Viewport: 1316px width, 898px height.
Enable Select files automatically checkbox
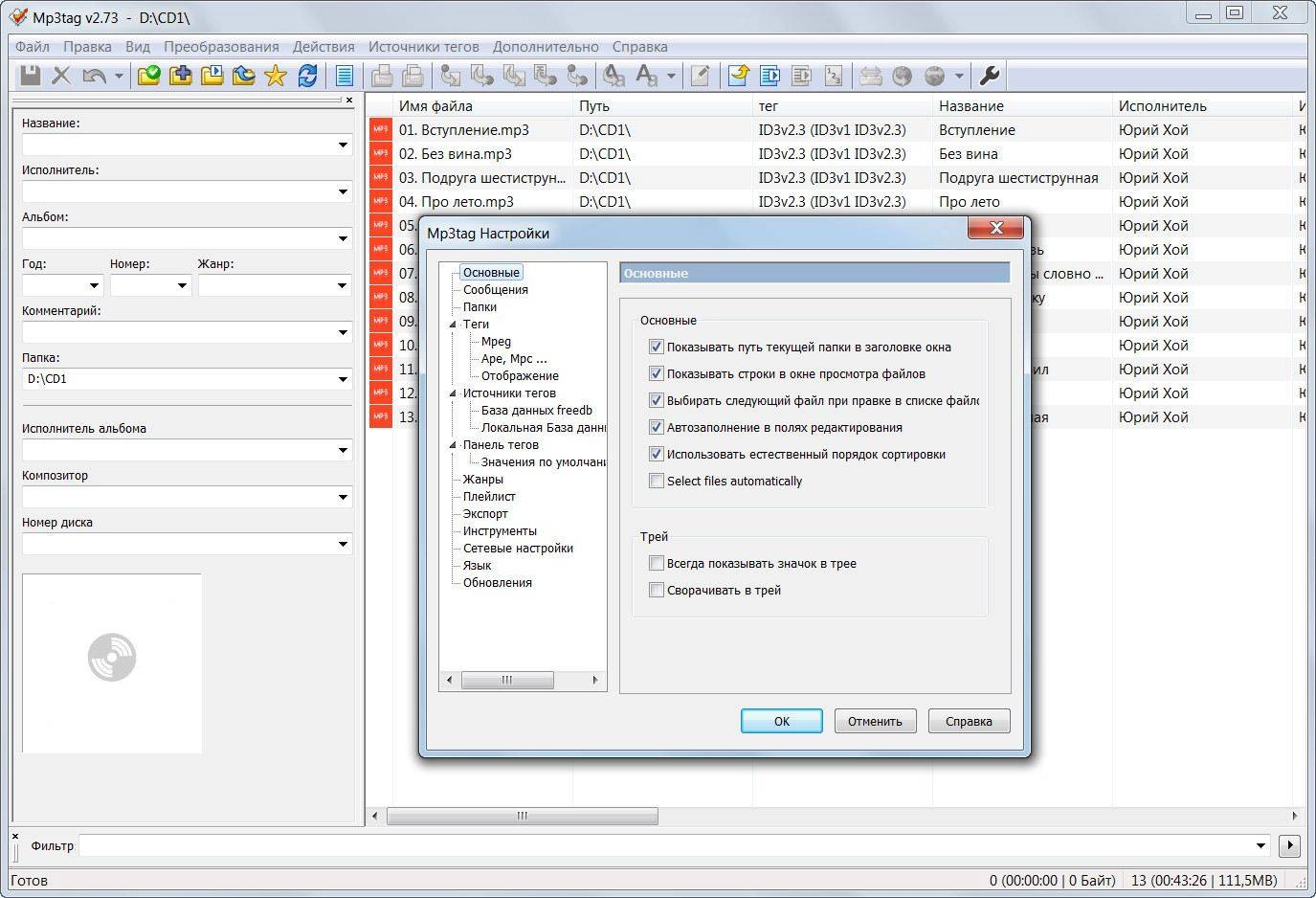pyautogui.click(x=657, y=482)
